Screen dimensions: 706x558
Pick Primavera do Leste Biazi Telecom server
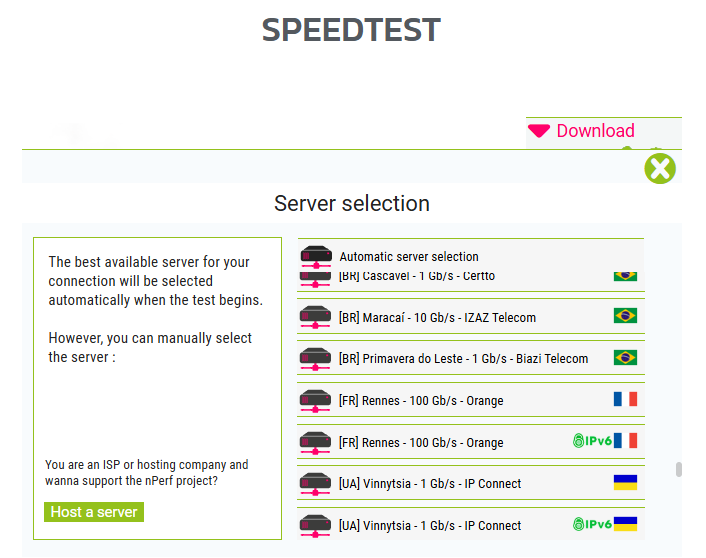pos(463,358)
